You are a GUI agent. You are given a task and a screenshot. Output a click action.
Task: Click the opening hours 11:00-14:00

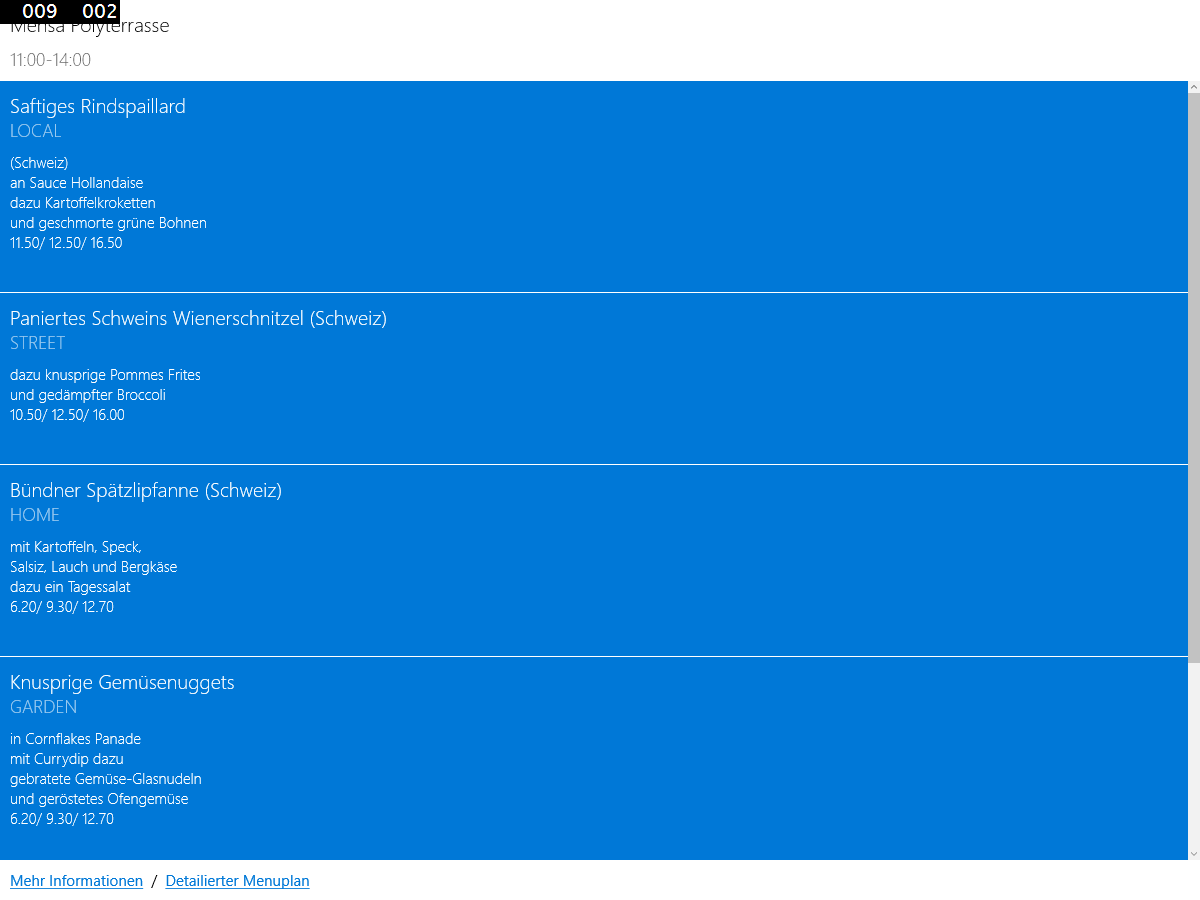pos(50,60)
